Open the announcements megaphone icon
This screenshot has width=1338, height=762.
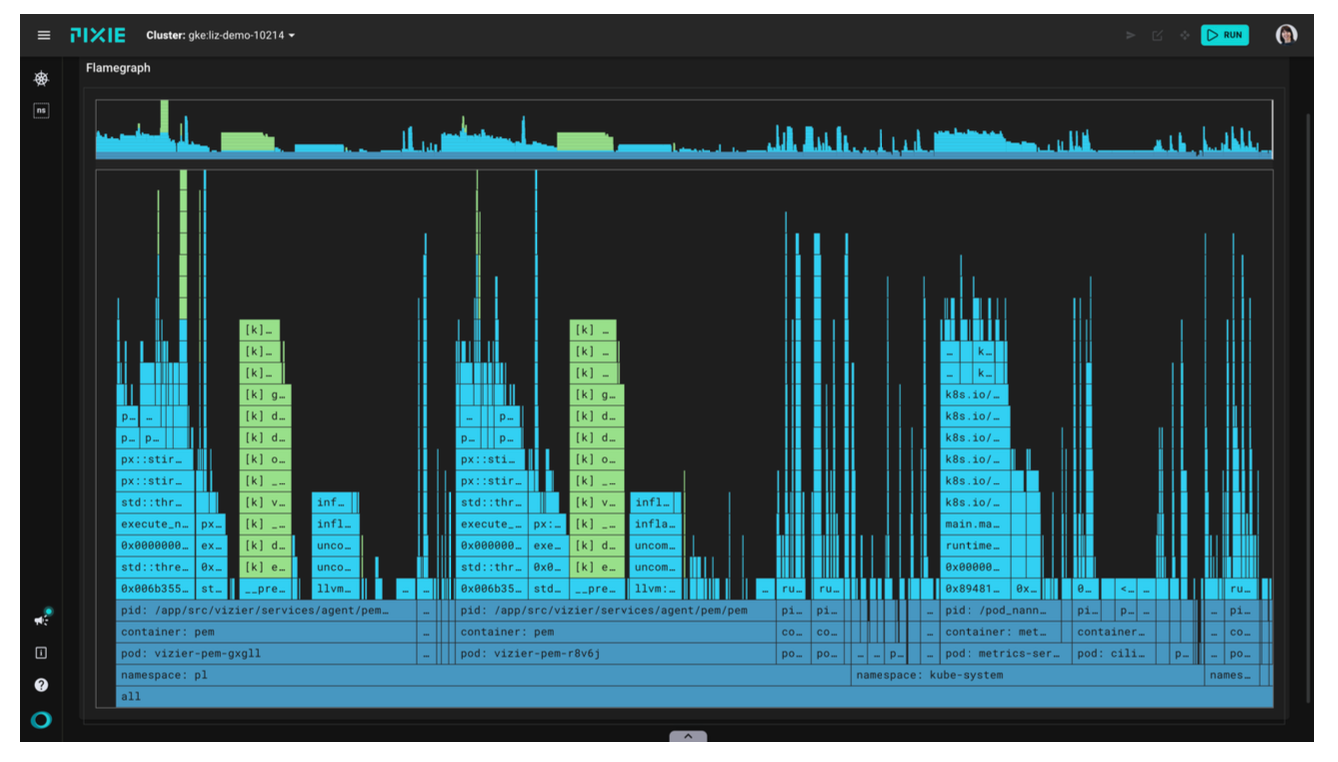(x=41, y=620)
